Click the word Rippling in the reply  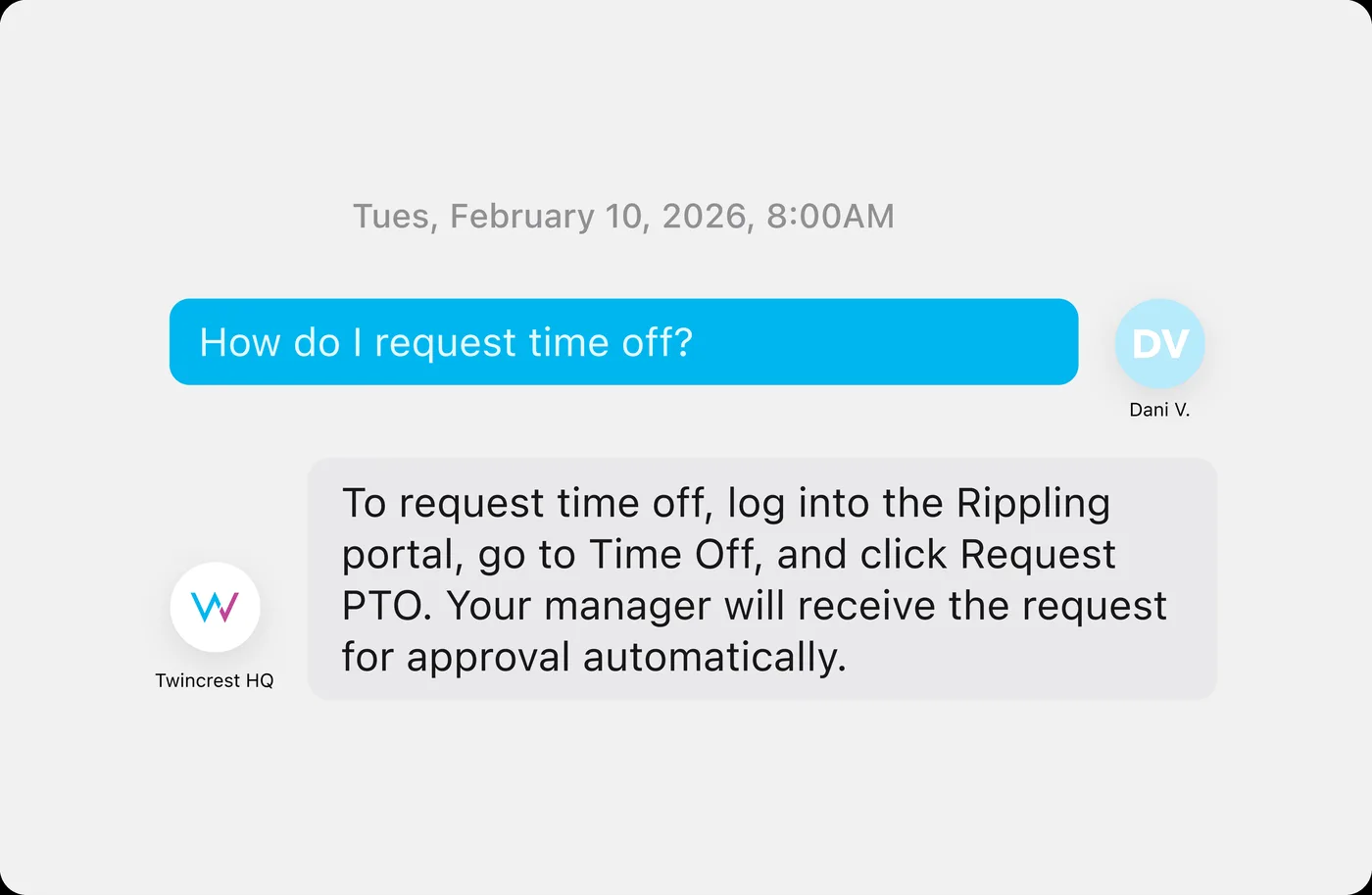(1033, 504)
